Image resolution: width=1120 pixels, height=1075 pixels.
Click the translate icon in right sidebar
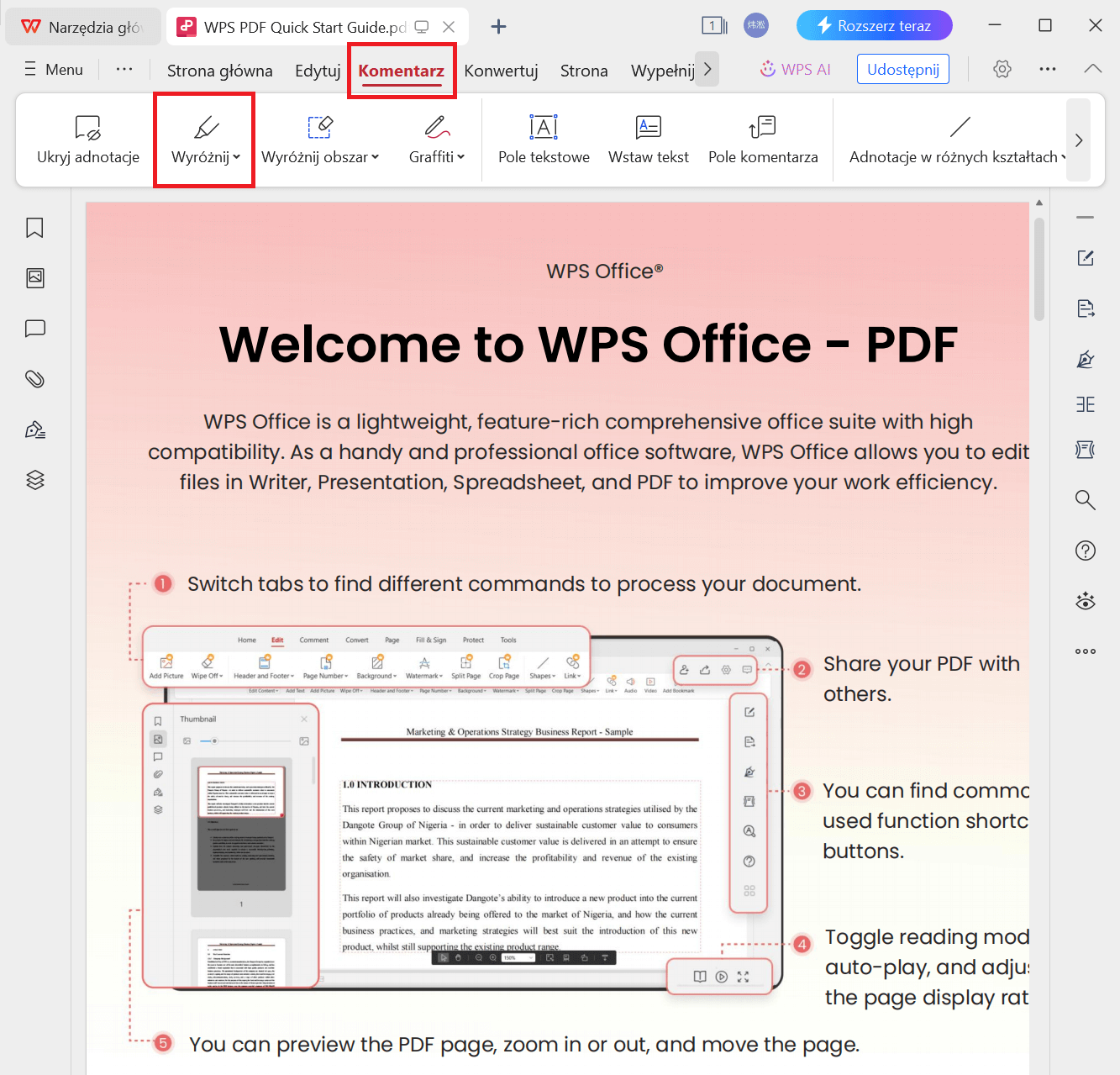(x=1086, y=450)
